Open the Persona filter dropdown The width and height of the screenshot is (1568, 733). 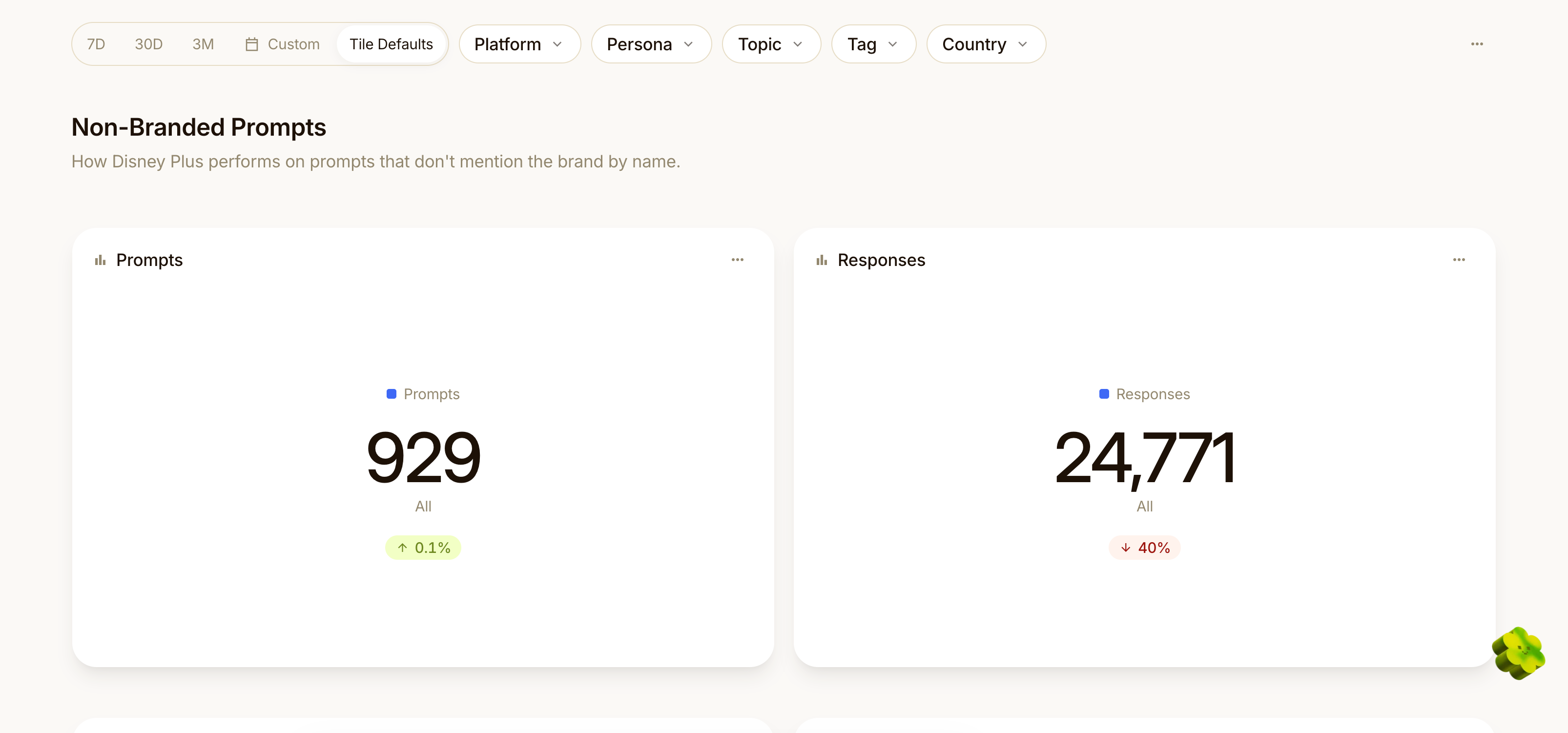tap(651, 44)
